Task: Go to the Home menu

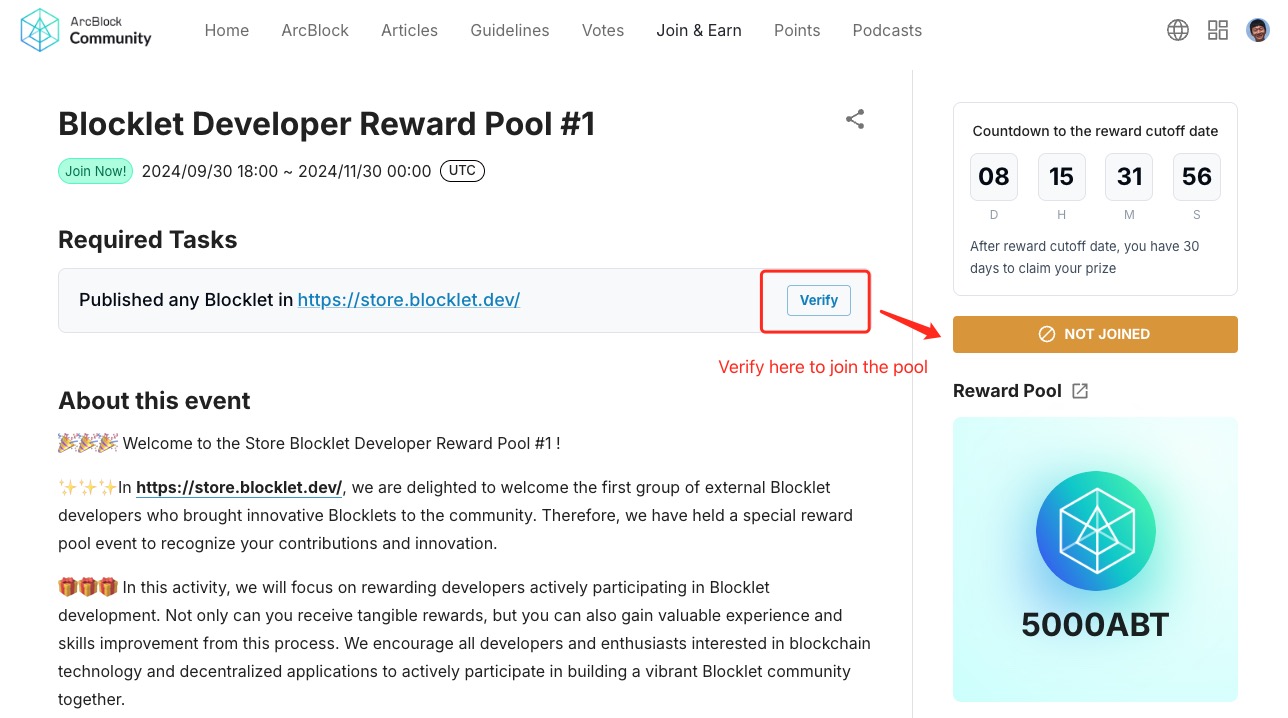Action: click(x=227, y=30)
